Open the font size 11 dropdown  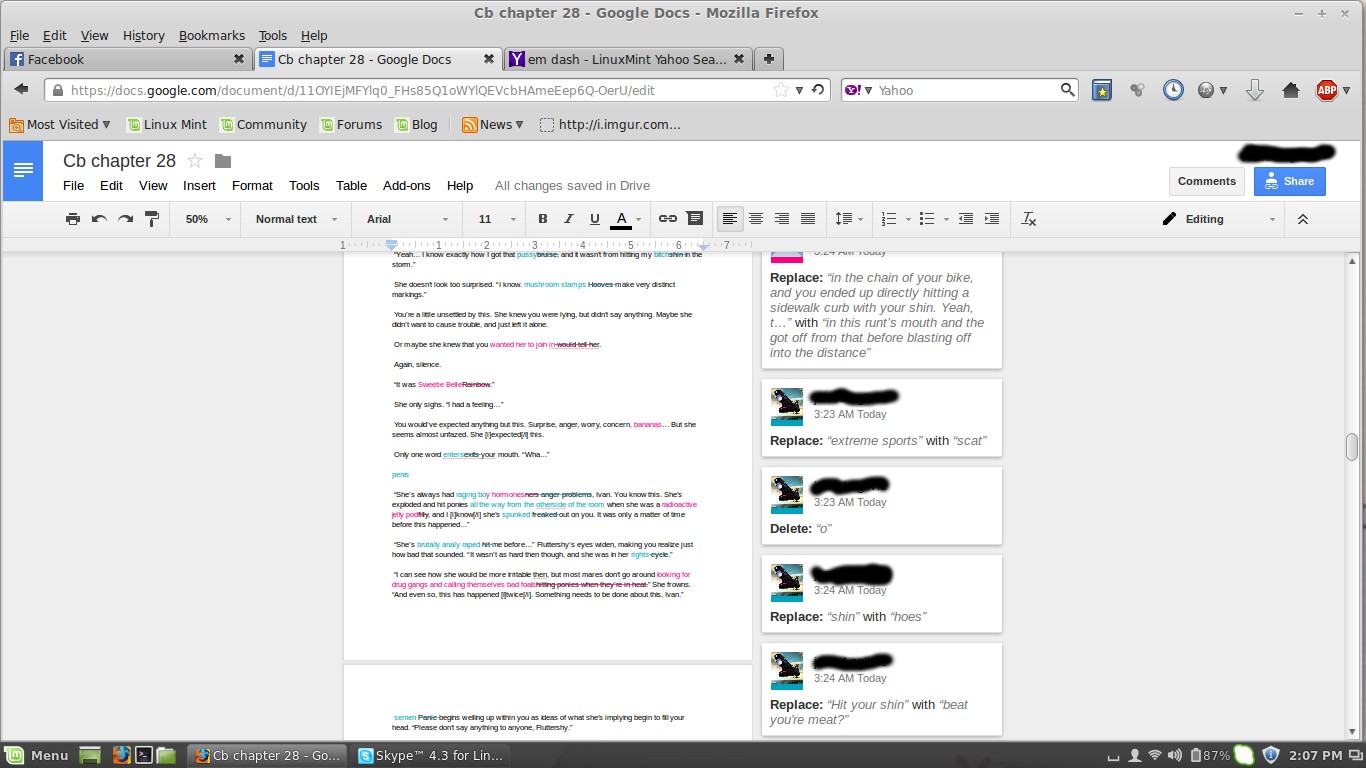coord(496,219)
